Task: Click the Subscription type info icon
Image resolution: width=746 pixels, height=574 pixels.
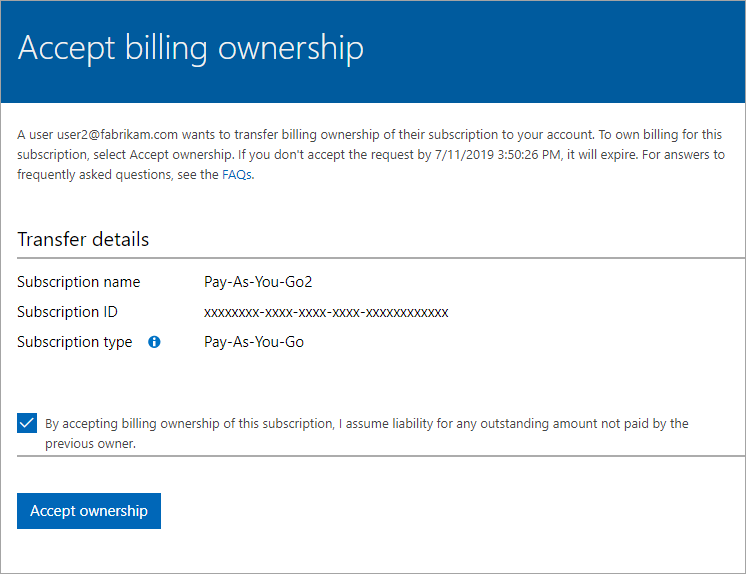Action: pyautogui.click(x=154, y=342)
